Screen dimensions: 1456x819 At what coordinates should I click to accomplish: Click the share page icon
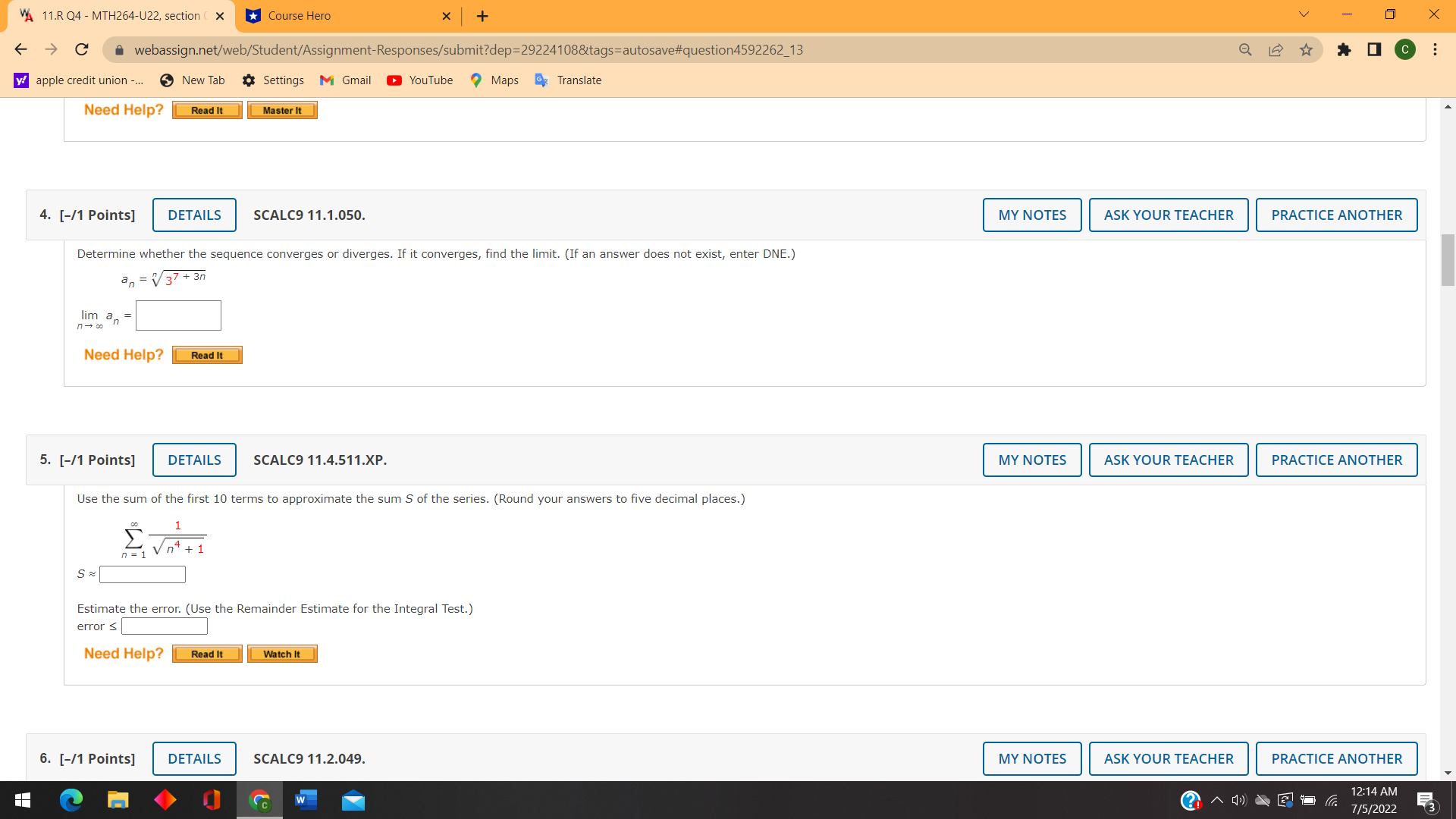pos(1276,50)
